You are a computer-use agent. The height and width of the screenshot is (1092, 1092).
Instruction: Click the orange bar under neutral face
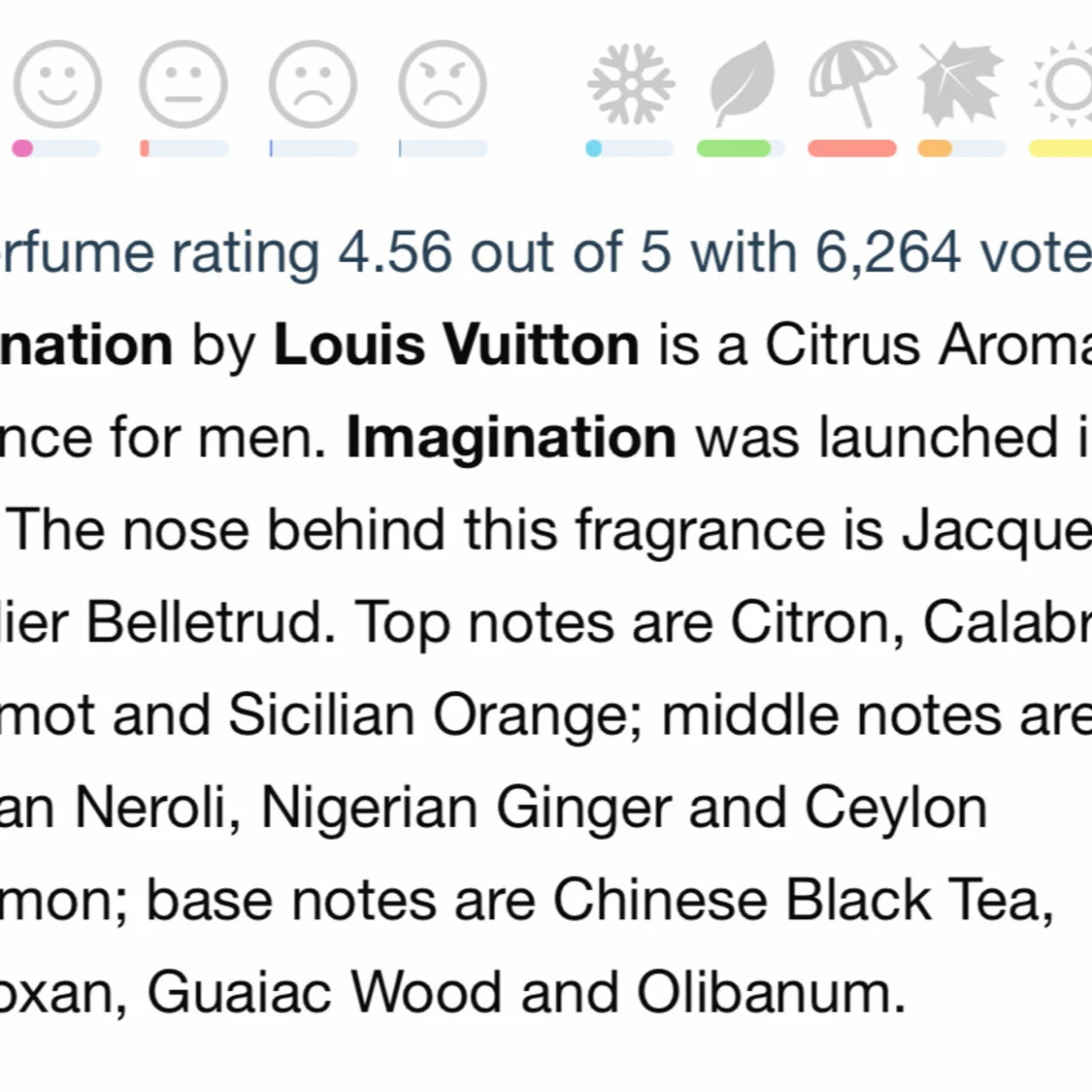click(x=184, y=149)
